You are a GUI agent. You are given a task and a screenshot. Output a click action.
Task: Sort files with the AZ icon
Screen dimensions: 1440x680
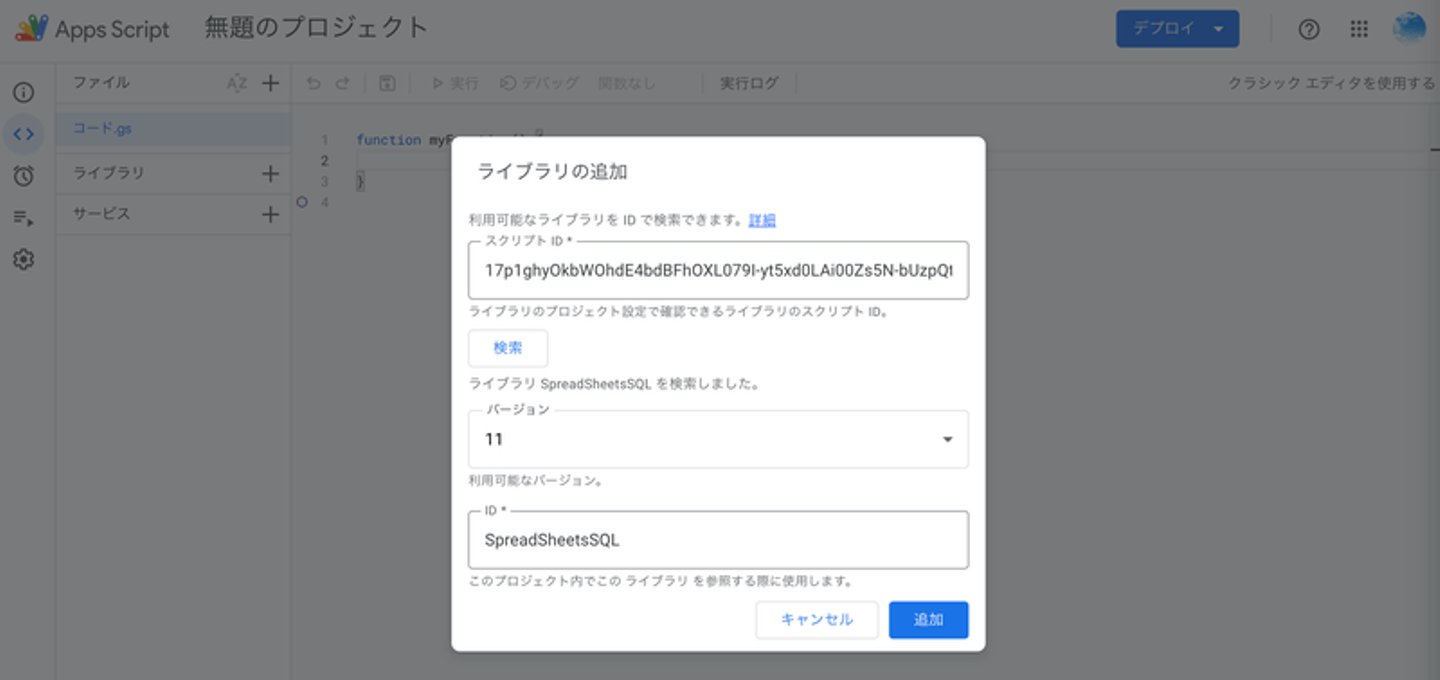click(236, 83)
